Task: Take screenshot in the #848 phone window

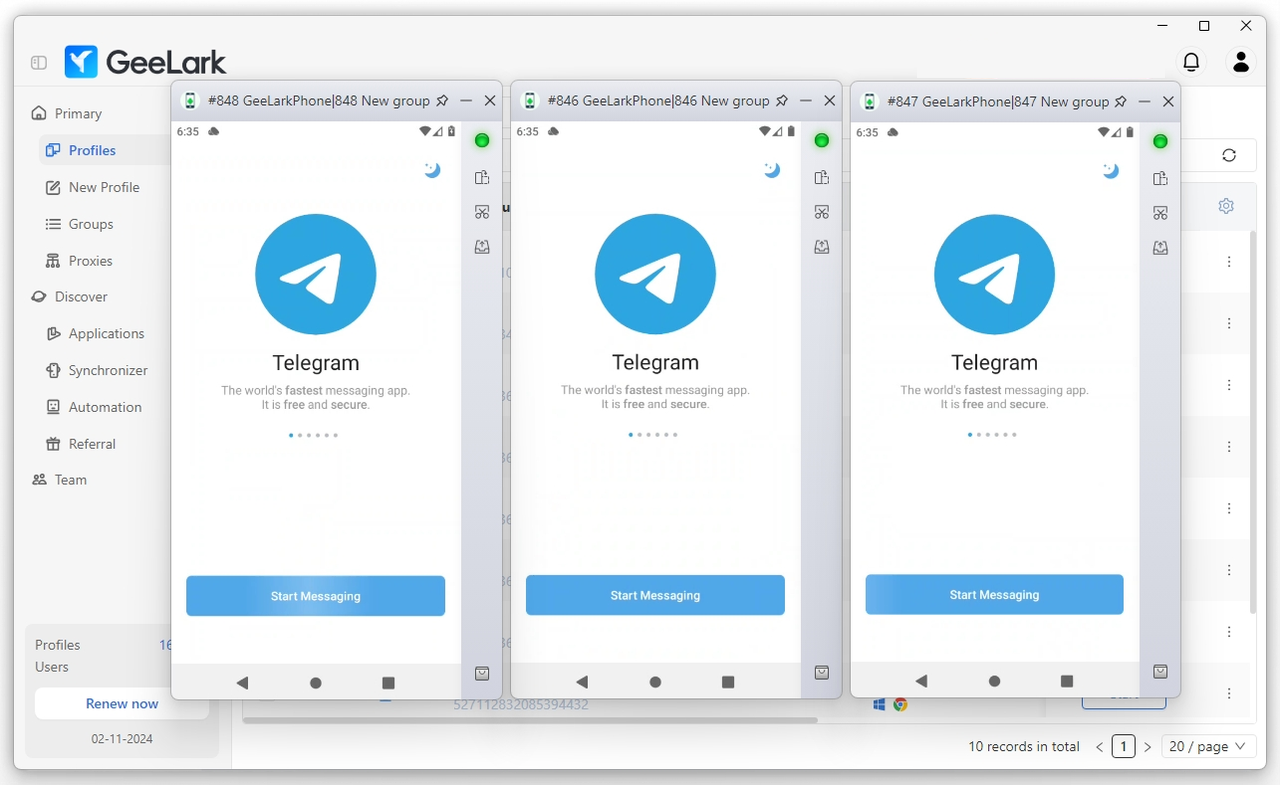Action: [482, 212]
